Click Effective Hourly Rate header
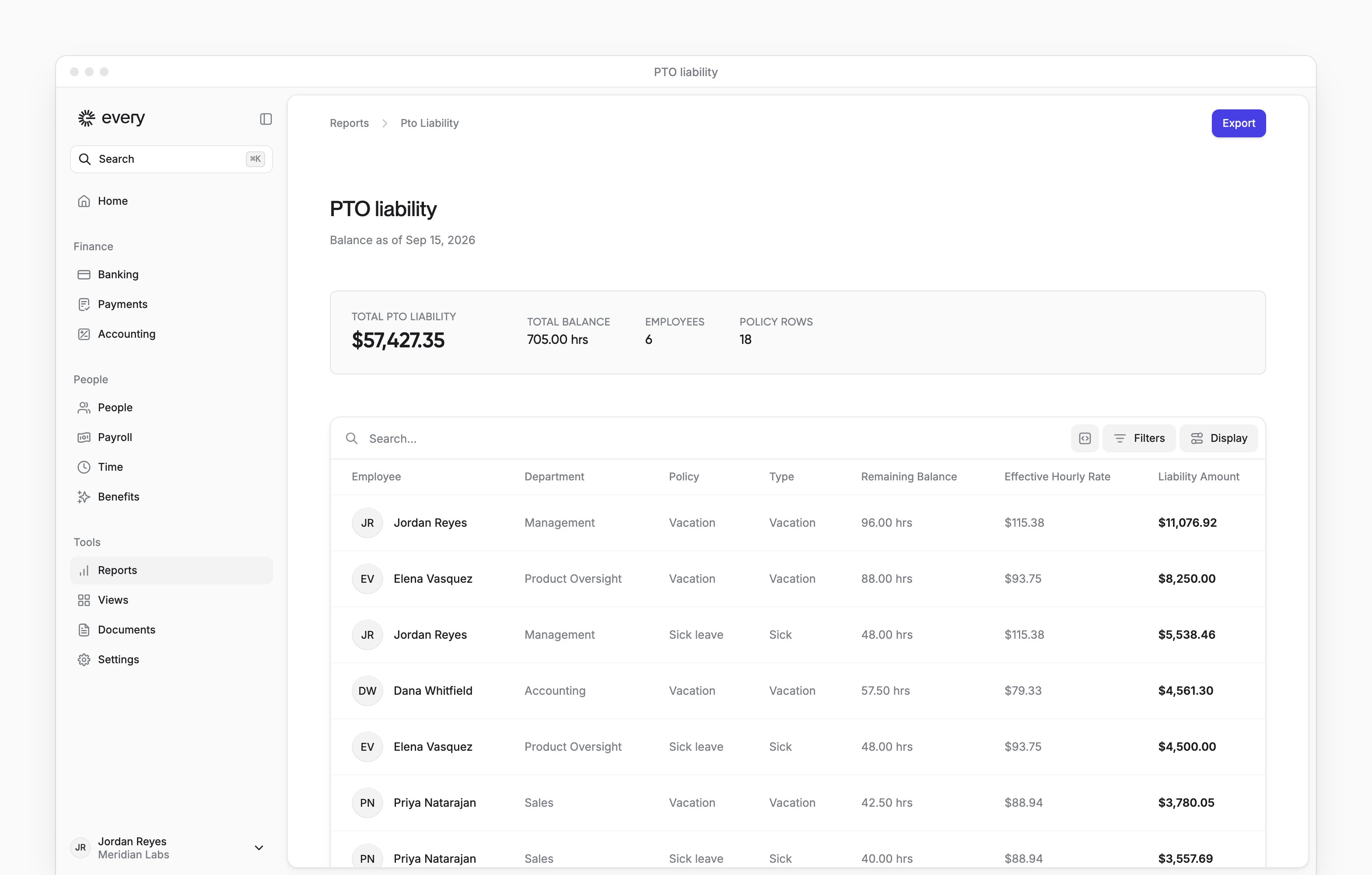This screenshot has width=1372, height=875. tap(1057, 476)
